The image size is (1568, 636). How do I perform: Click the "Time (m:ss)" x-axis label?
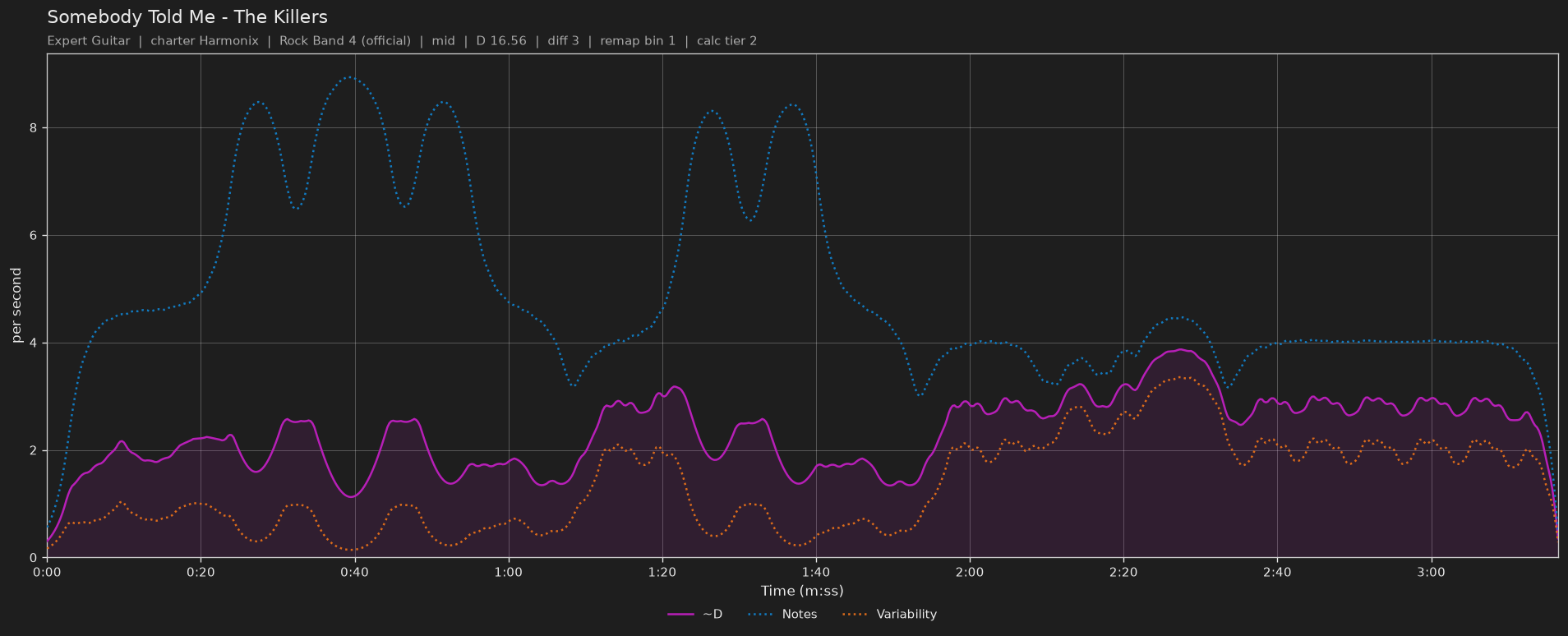point(802,591)
